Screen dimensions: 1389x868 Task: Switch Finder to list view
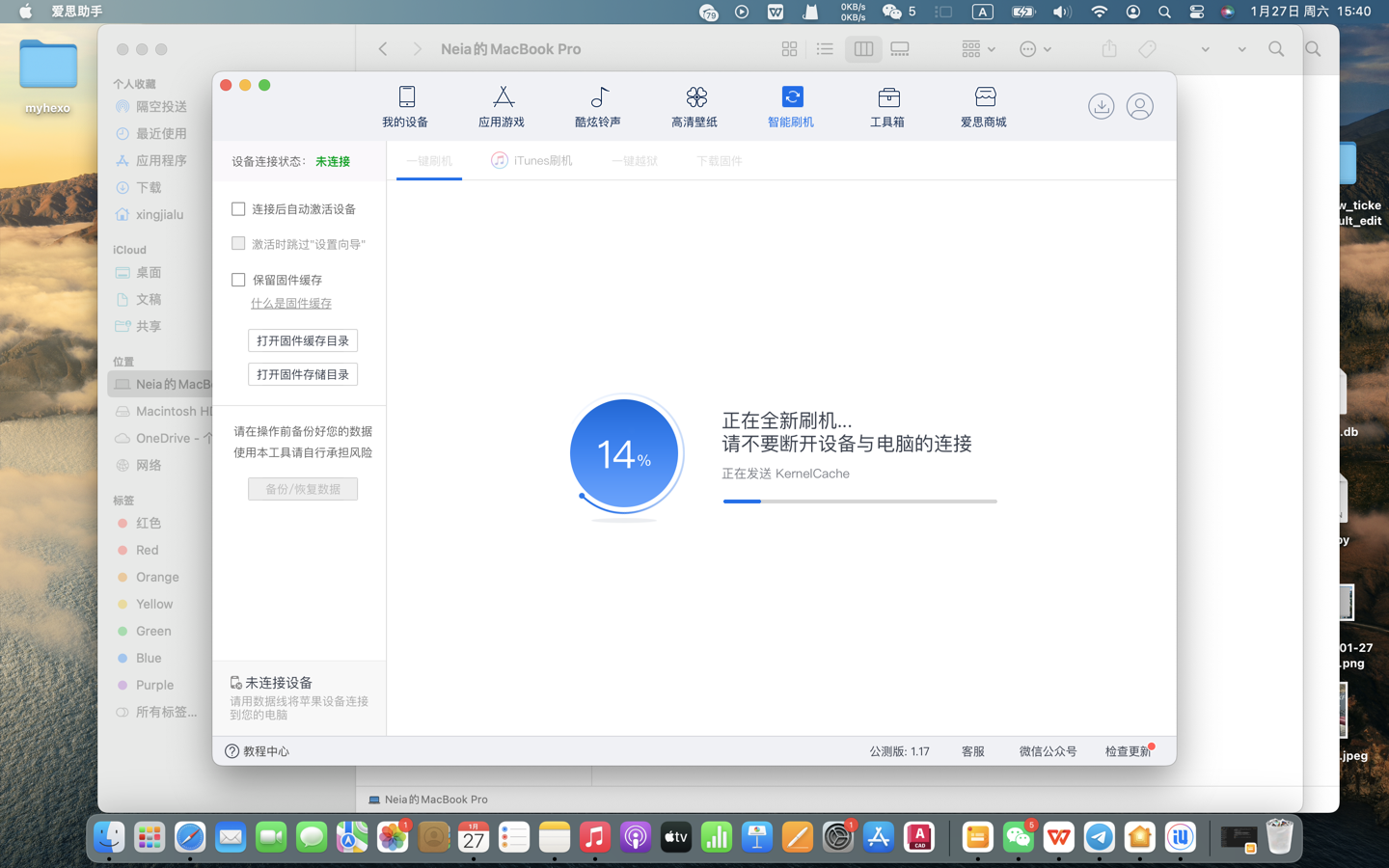(825, 49)
